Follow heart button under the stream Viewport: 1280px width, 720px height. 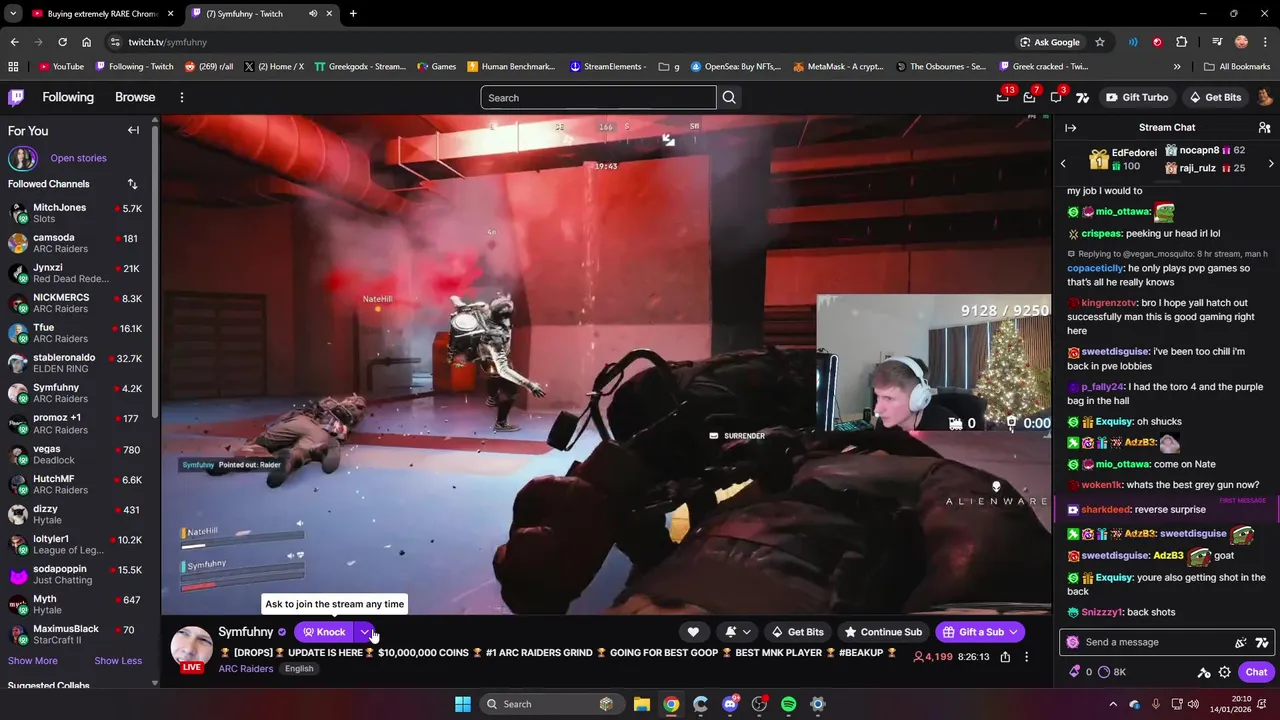click(693, 632)
